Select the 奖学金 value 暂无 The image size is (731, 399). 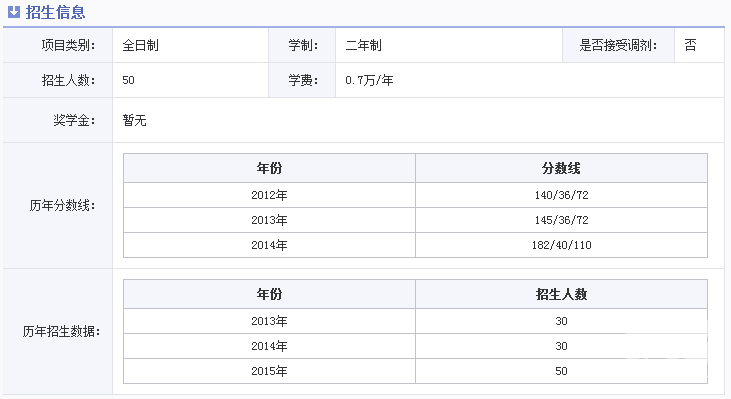(x=134, y=120)
